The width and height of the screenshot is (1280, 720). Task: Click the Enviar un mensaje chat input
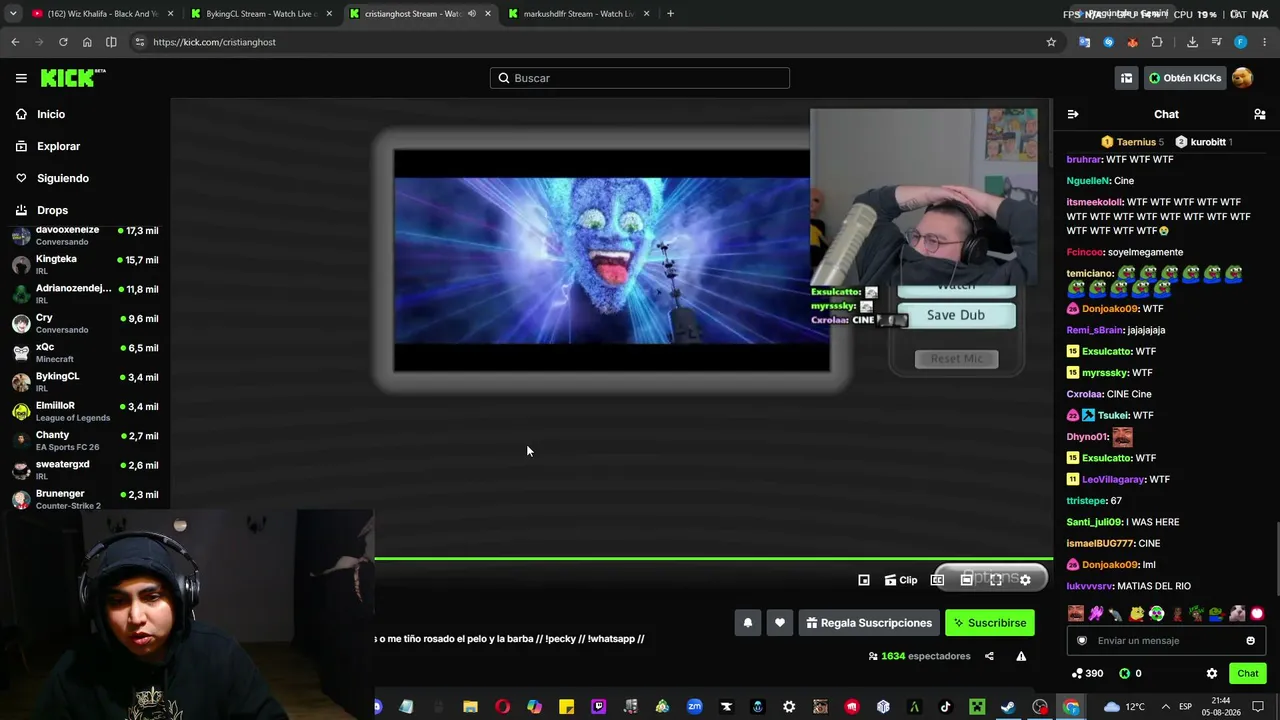pos(1166,641)
